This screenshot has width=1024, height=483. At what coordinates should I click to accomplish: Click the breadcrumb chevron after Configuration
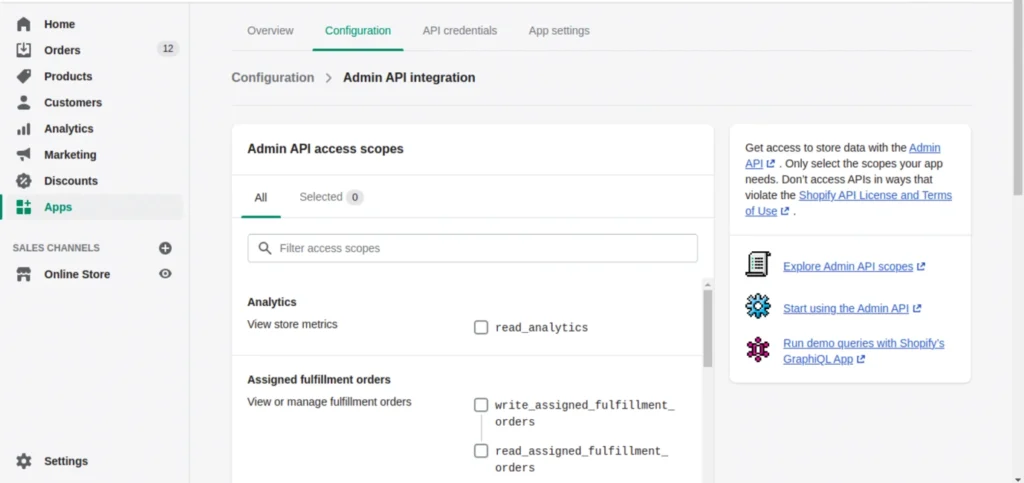pos(328,78)
